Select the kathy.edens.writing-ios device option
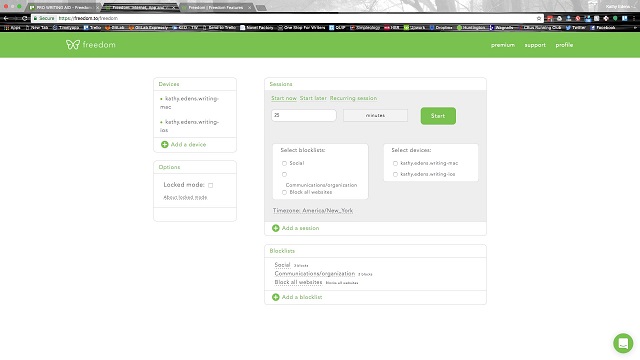This screenshot has width=640, height=360. [395, 174]
